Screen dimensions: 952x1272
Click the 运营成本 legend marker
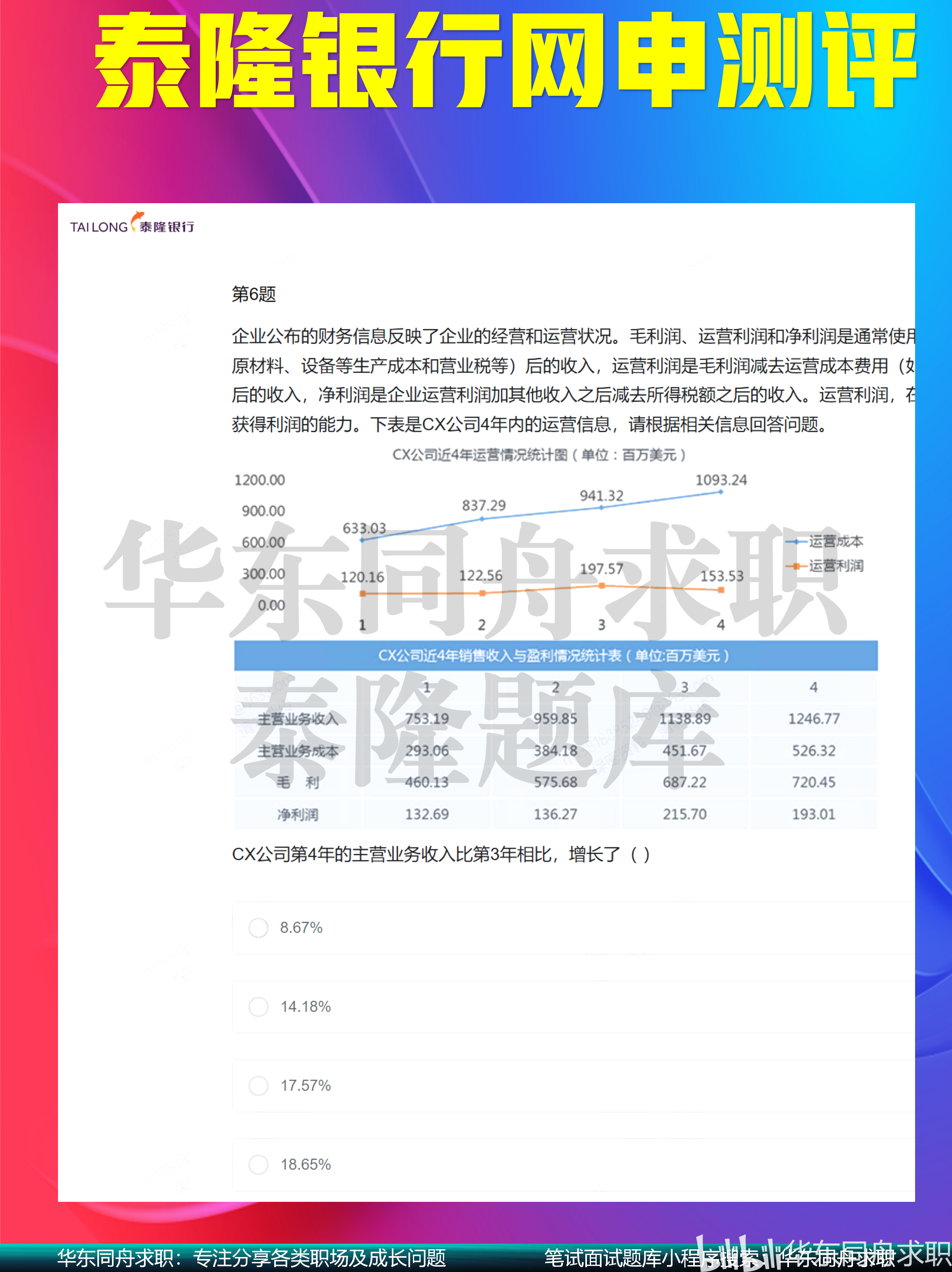click(x=797, y=541)
